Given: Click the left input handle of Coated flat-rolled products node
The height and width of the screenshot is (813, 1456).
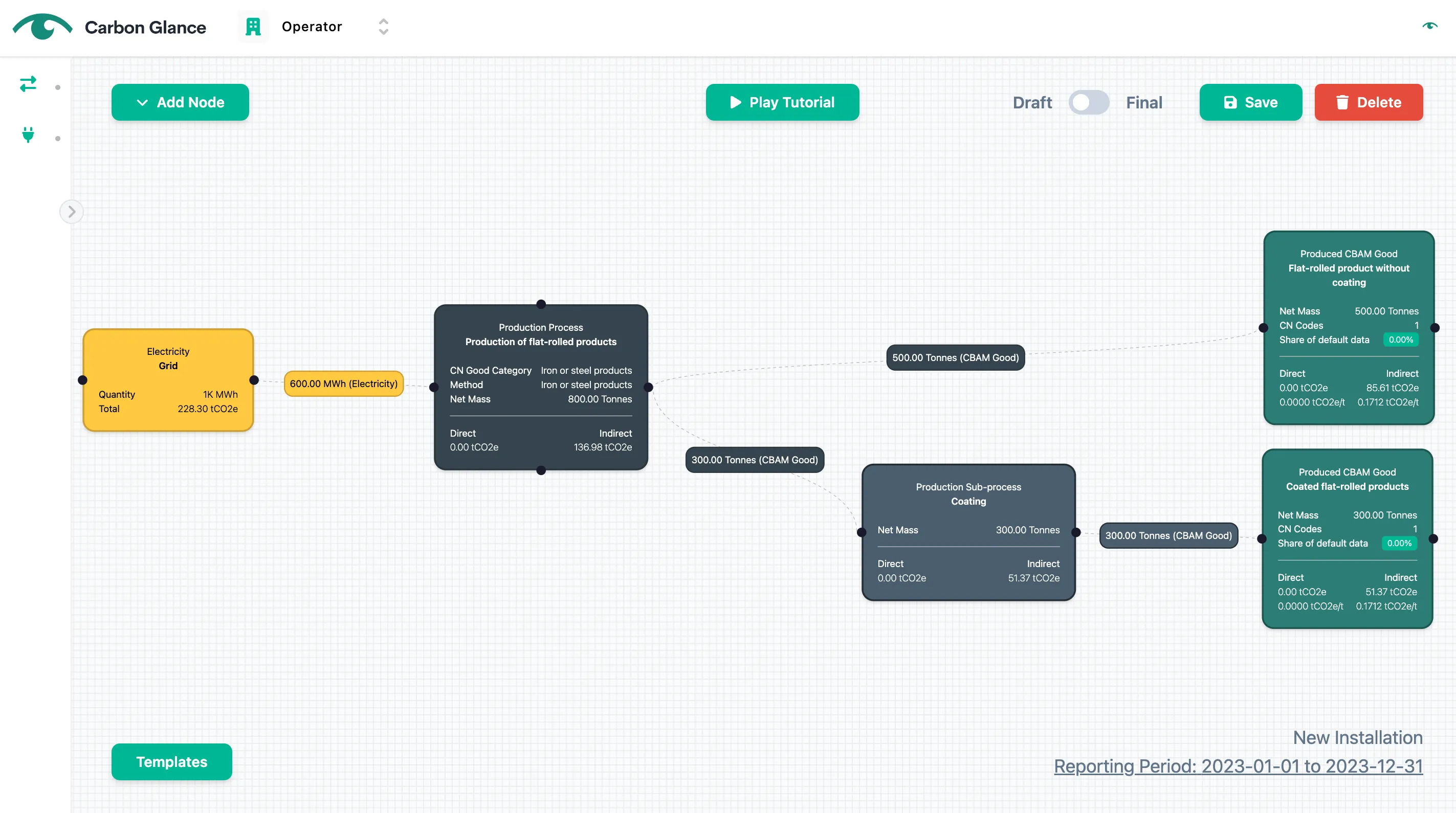Looking at the screenshot, I should pos(1262,538).
